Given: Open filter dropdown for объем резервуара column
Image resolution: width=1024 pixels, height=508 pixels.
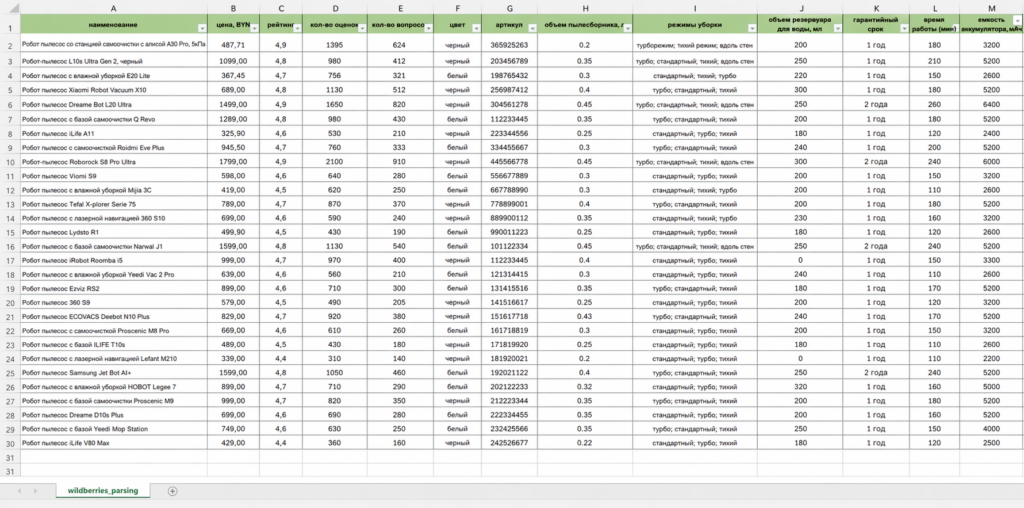Looking at the screenshot, I should (837, 29).
